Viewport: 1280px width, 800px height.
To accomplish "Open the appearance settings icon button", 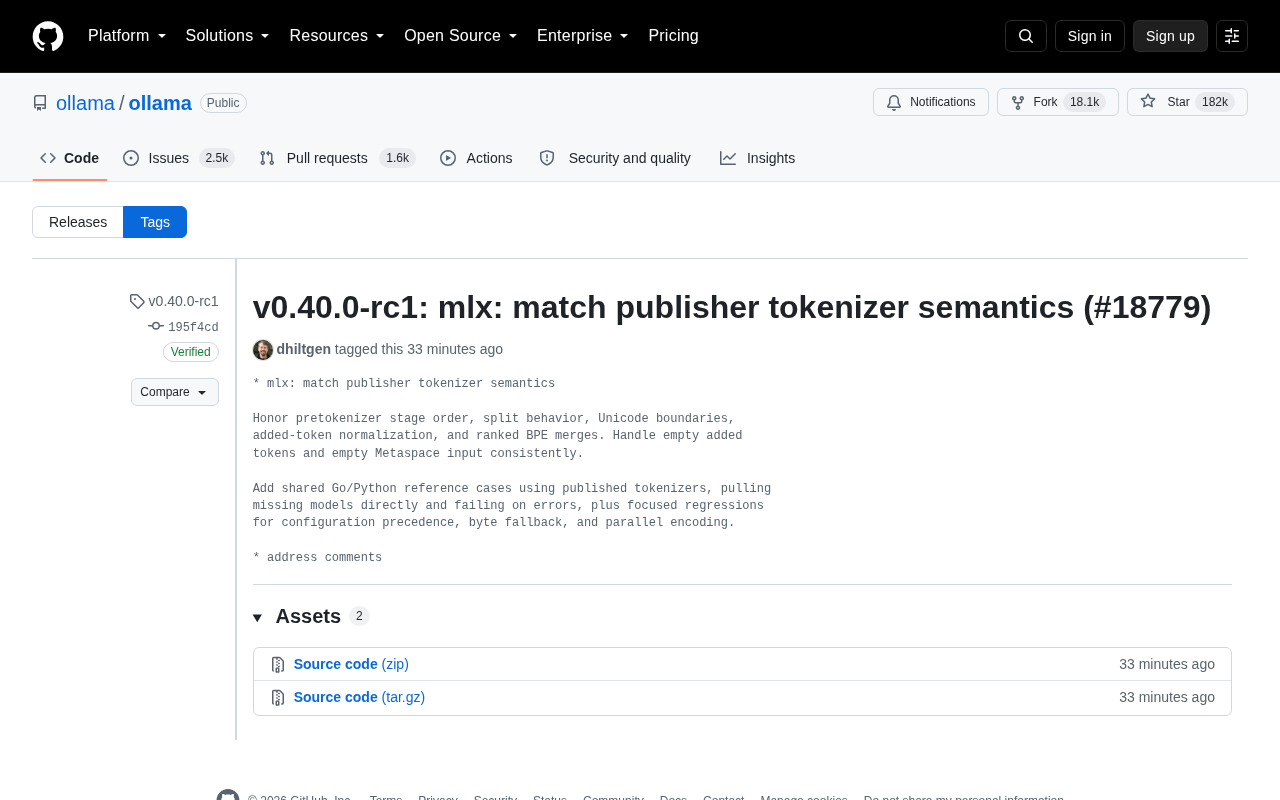I will coord(1232,36).
